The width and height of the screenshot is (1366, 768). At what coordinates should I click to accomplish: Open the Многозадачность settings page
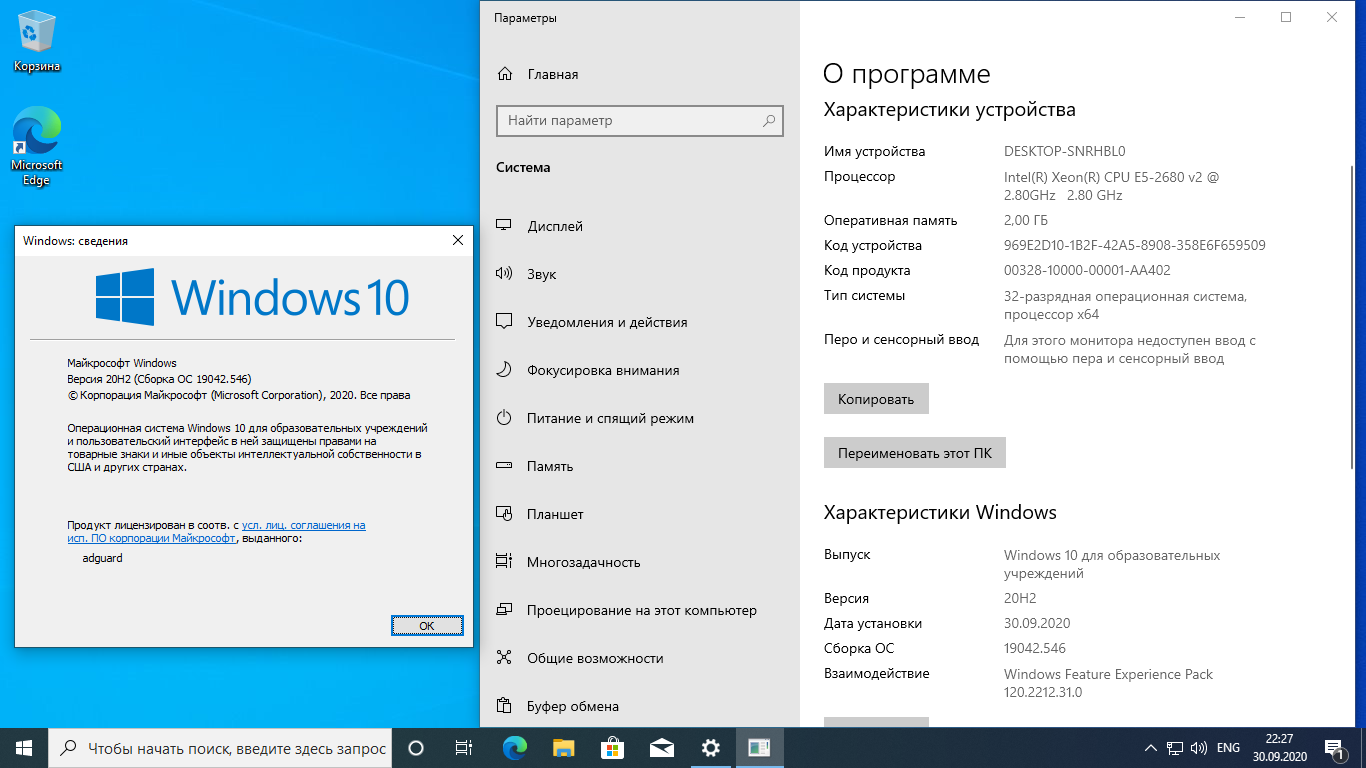[x=640, y=562]
